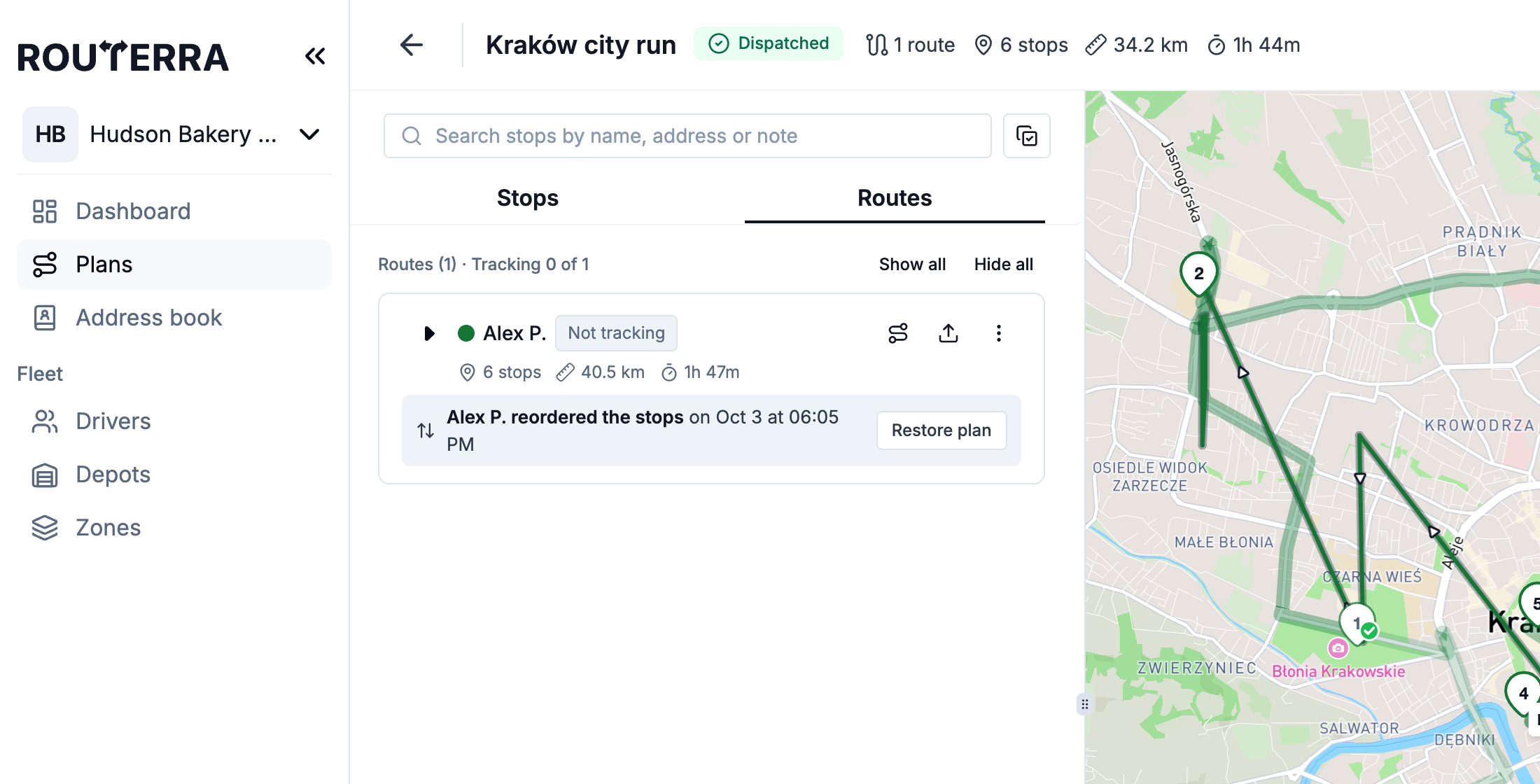The width and height of the screenshot is (1540, 784).
Task: Click the Not tracking badge
Action: pos(616,333)
